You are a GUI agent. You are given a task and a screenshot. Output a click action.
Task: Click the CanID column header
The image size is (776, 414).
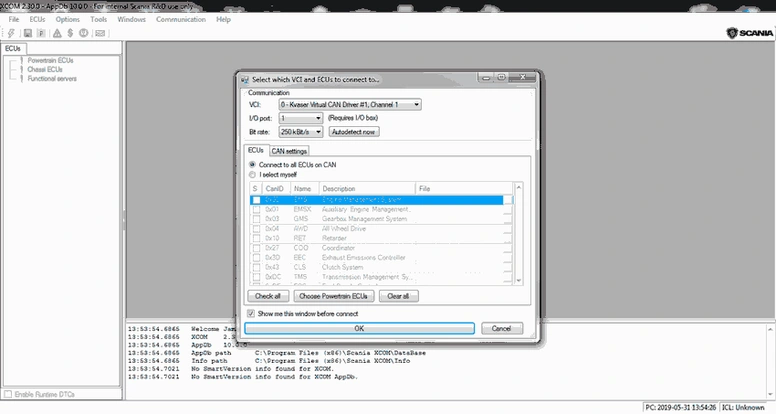click(x=276, y=188)
